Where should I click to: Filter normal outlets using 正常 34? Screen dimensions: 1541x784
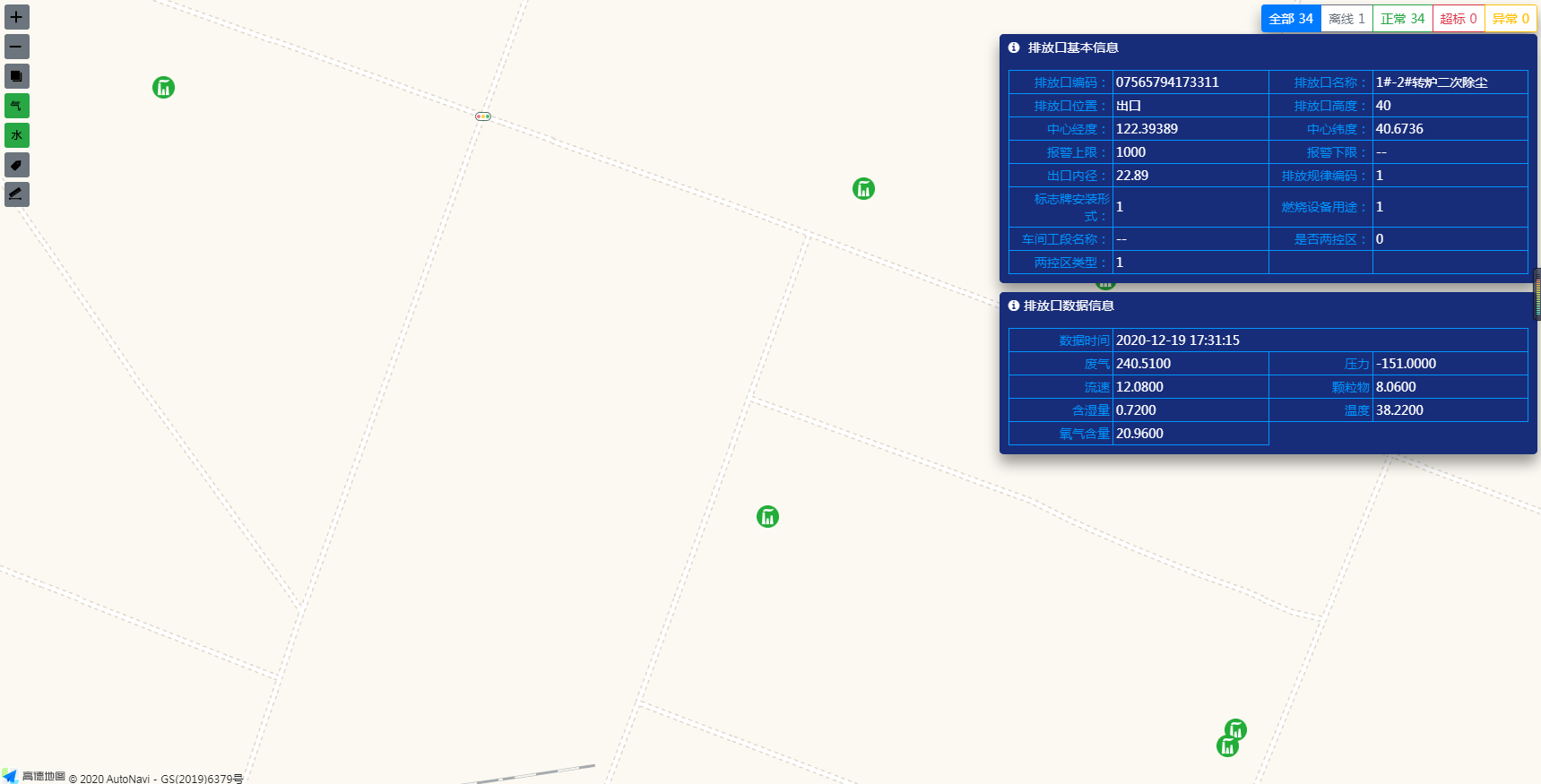pos(1402,19)
